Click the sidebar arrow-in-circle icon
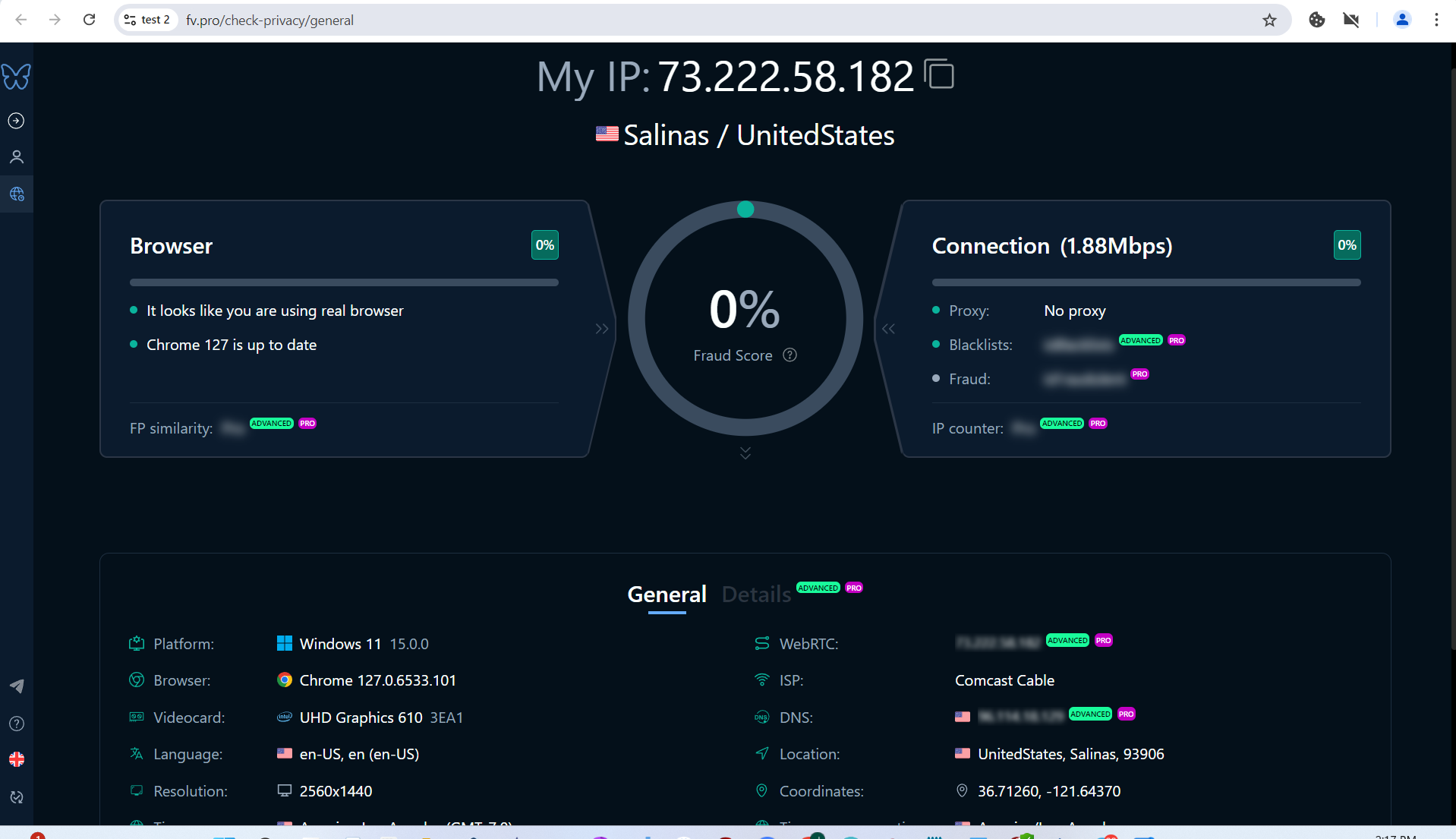 16,121
